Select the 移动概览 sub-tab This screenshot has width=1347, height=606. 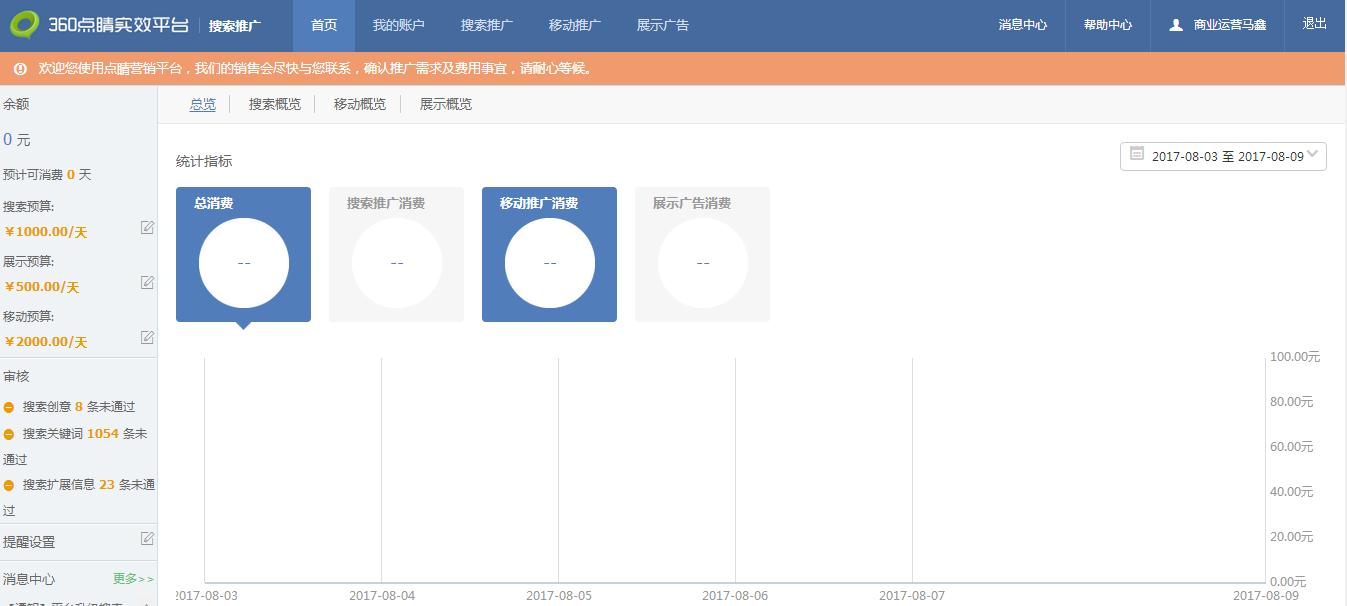tap(359, 104)
